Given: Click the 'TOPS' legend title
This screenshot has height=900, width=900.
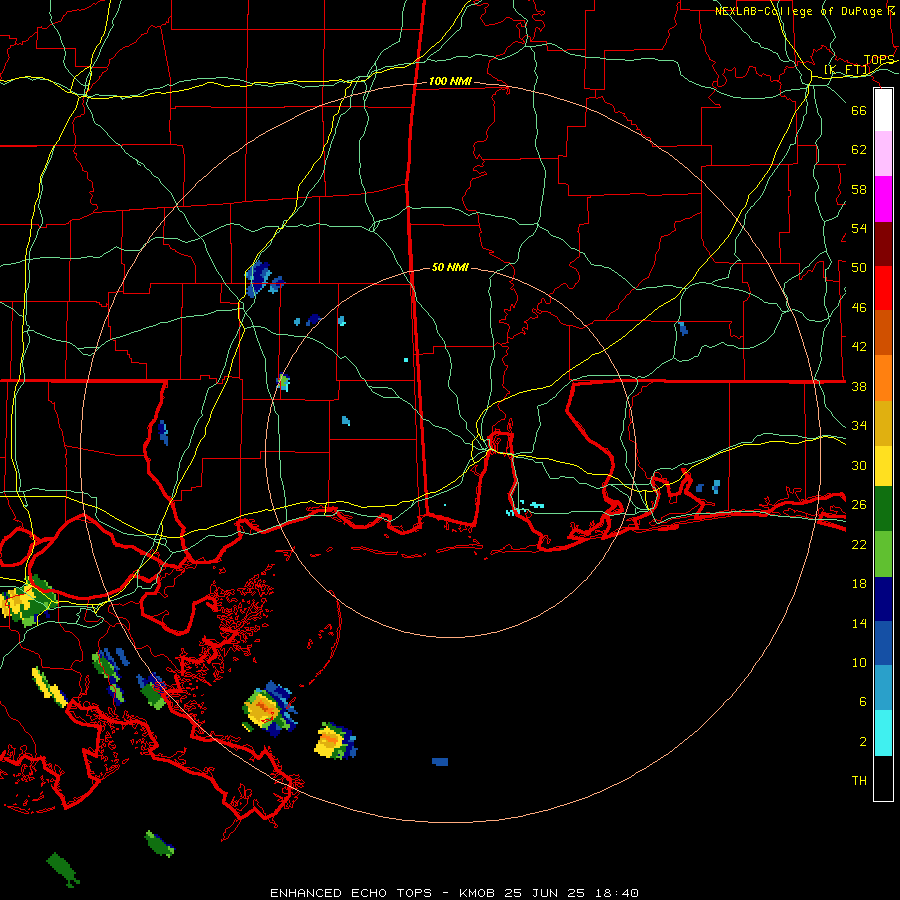Looking at the screenshot, I should (x=879, y=60).
